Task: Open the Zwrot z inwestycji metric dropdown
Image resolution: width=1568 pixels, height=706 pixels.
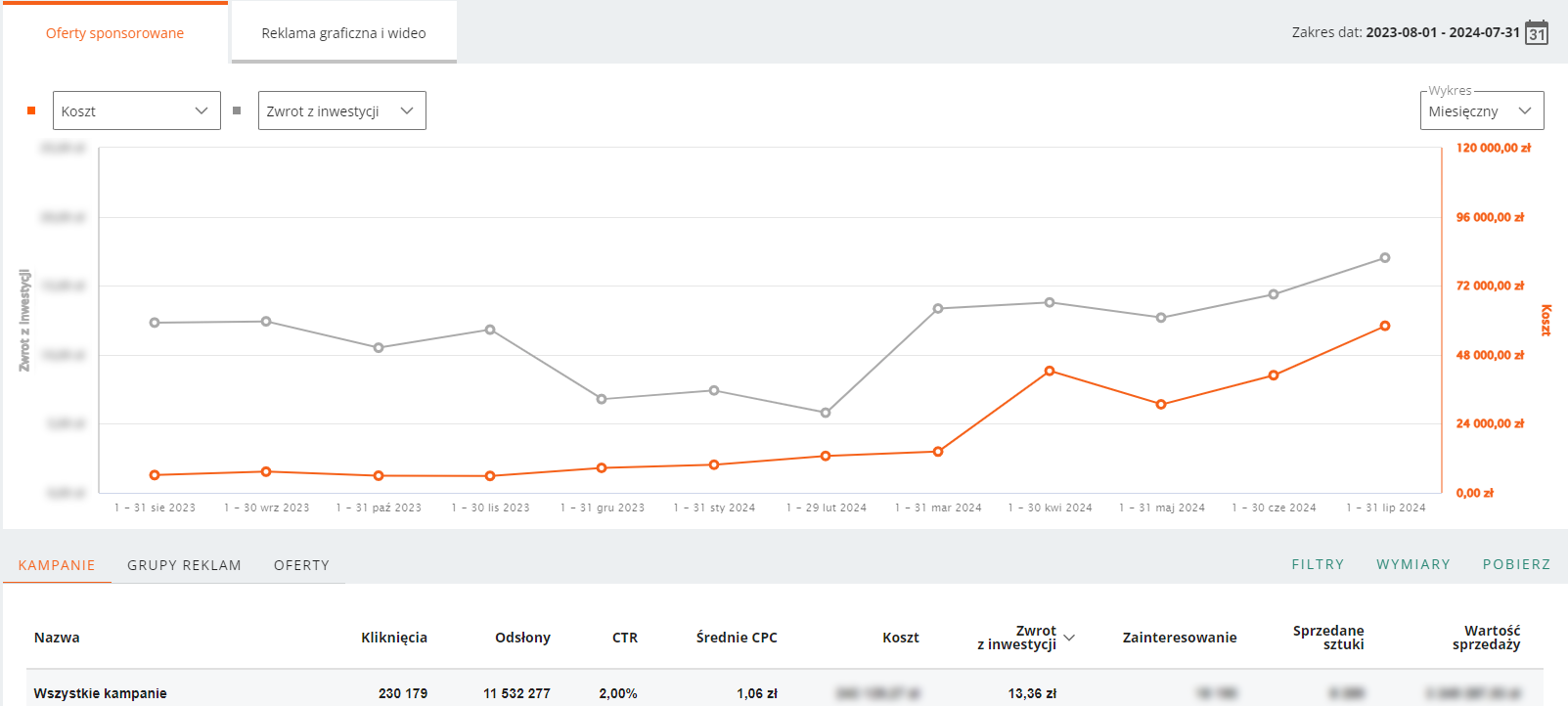Action: pos(342,110)
